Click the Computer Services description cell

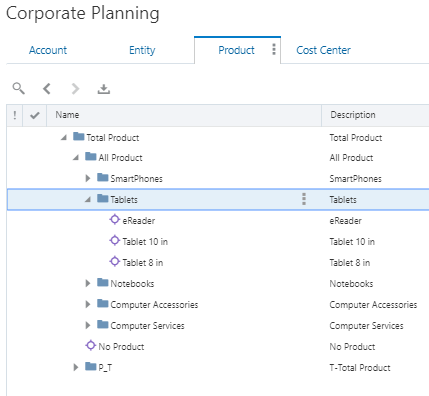(366, 326)
